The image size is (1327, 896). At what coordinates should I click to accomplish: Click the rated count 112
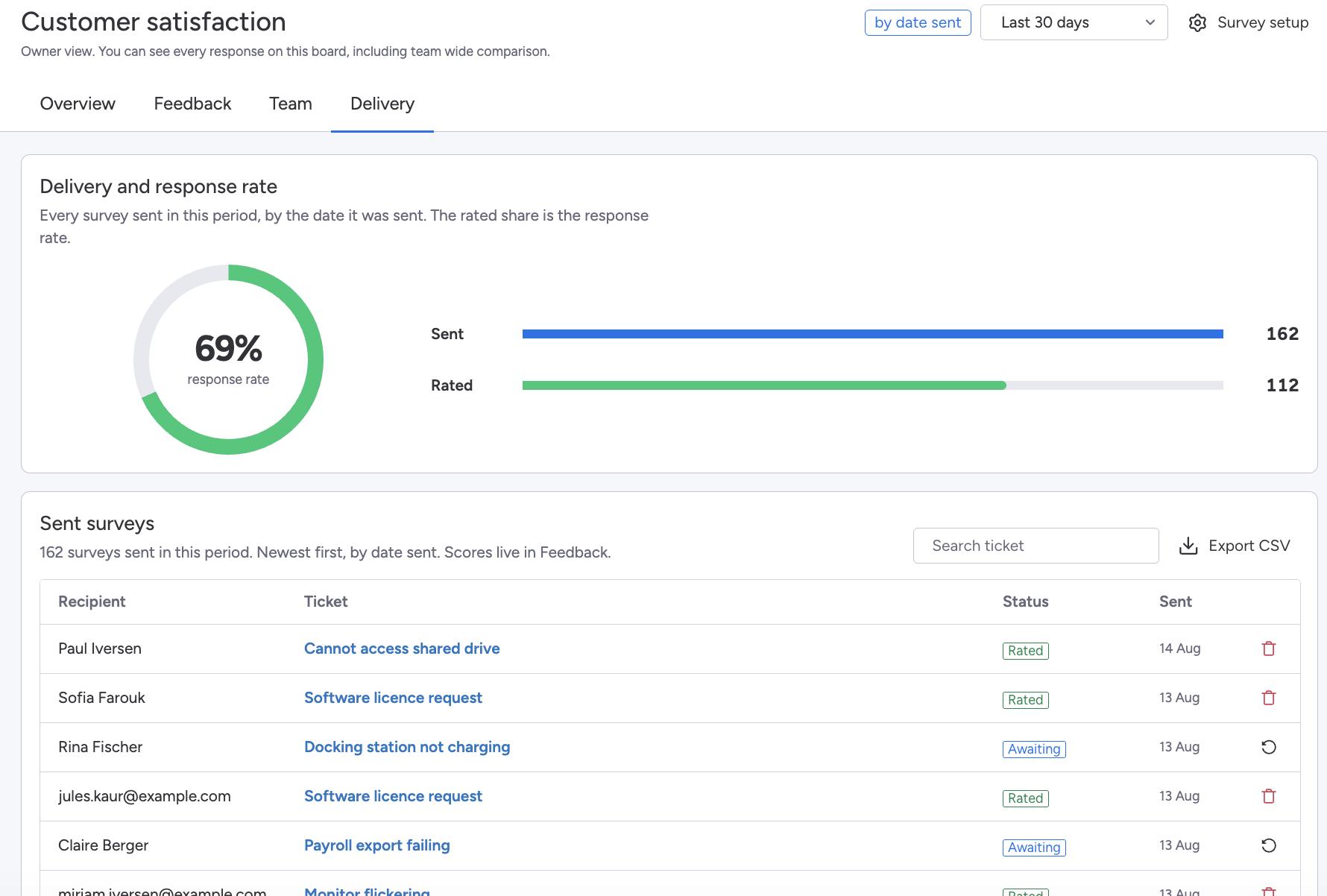[1282, 385]
